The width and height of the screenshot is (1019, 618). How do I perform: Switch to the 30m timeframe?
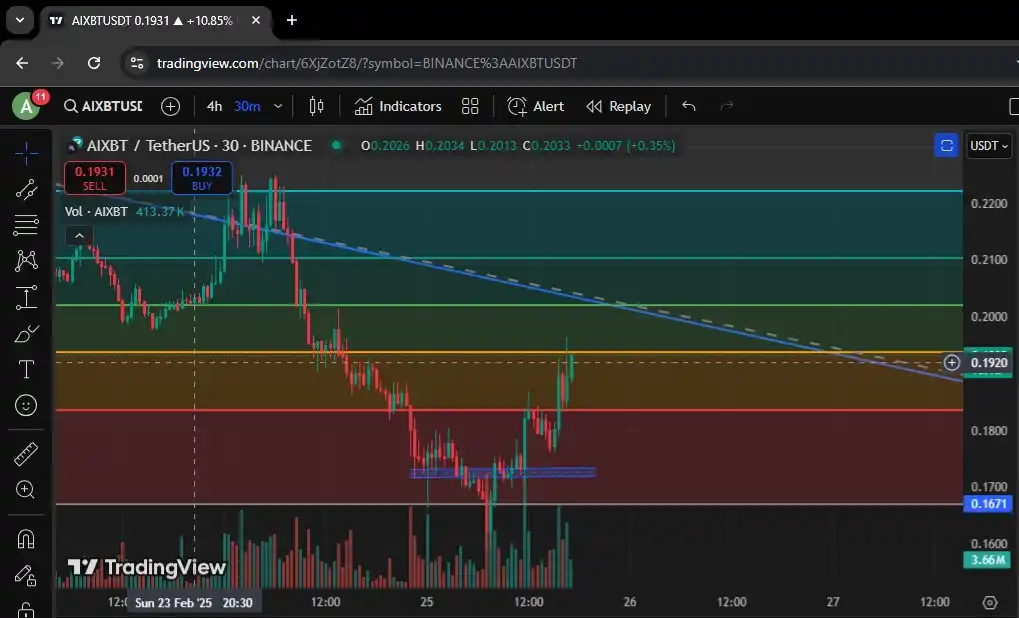pos(247,106)
